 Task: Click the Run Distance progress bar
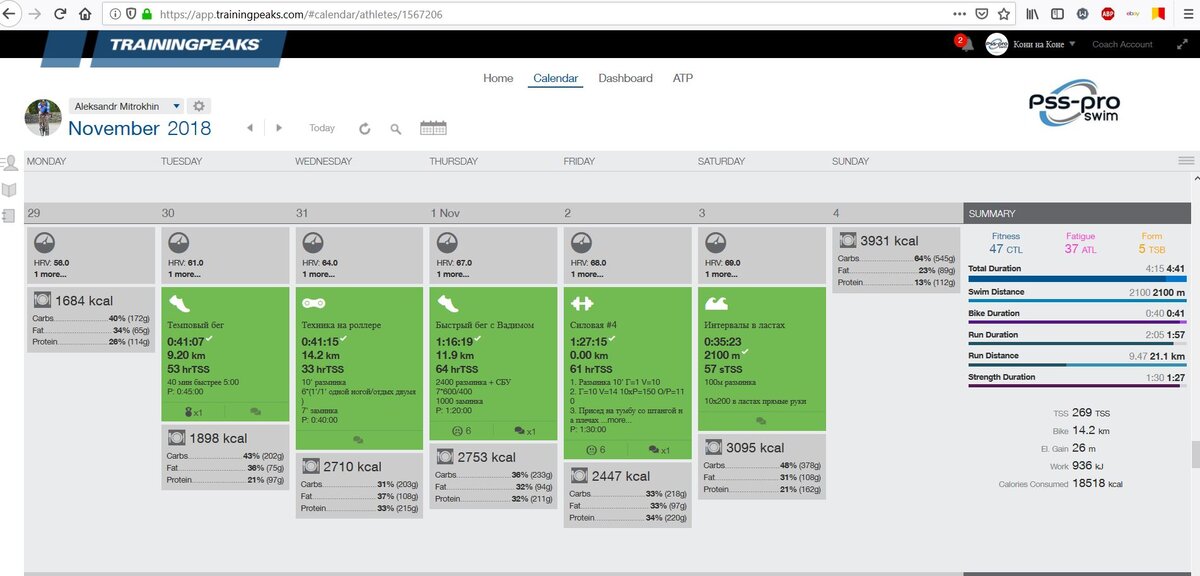pyautogui.click(x=1079, y=364)
